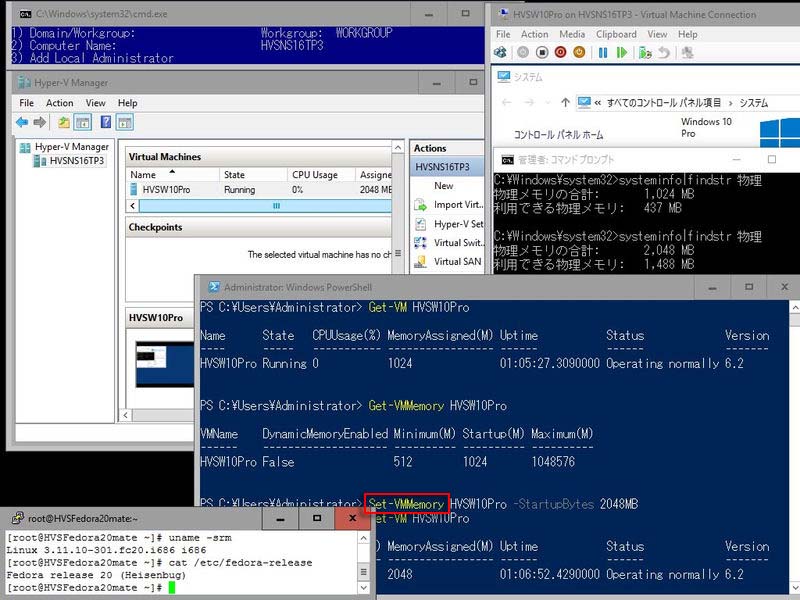This screenshot has height=600, width=800.
Task: Open Action menu in Virtual Machine Connection
Action: point(535,34)
